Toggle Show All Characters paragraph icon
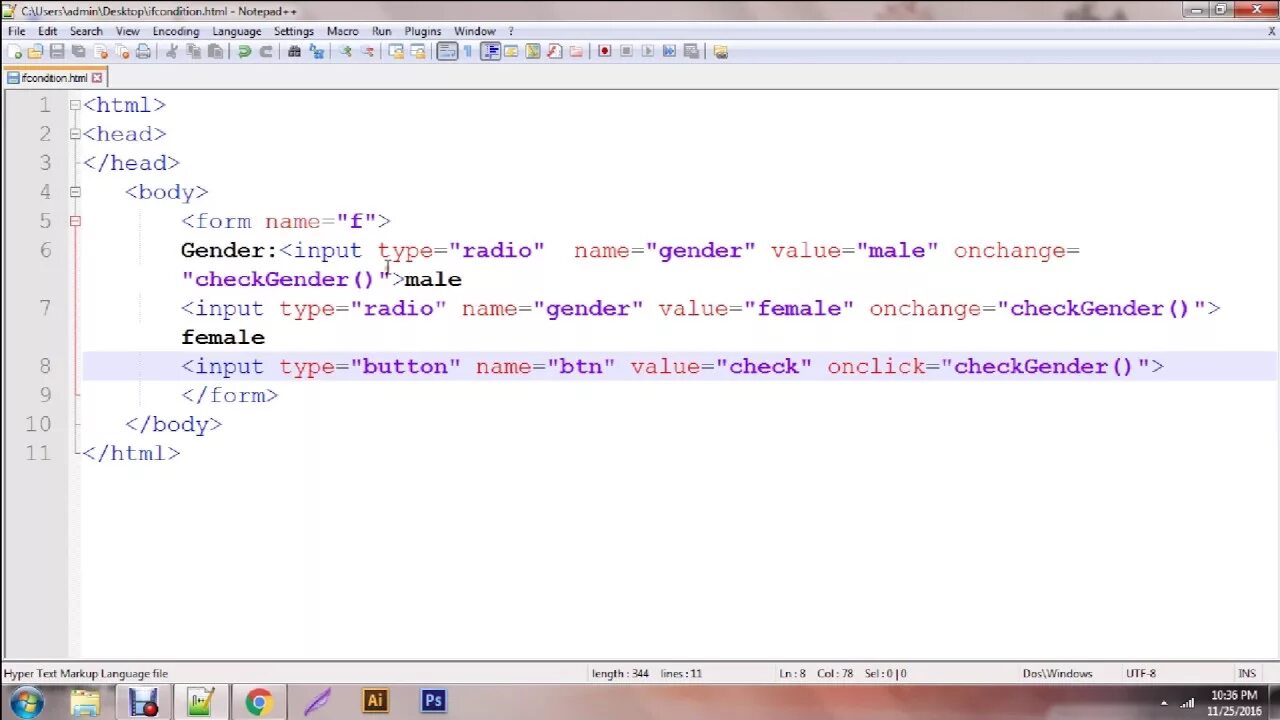This screenshot has width=1280, height=720. point(468,52)
